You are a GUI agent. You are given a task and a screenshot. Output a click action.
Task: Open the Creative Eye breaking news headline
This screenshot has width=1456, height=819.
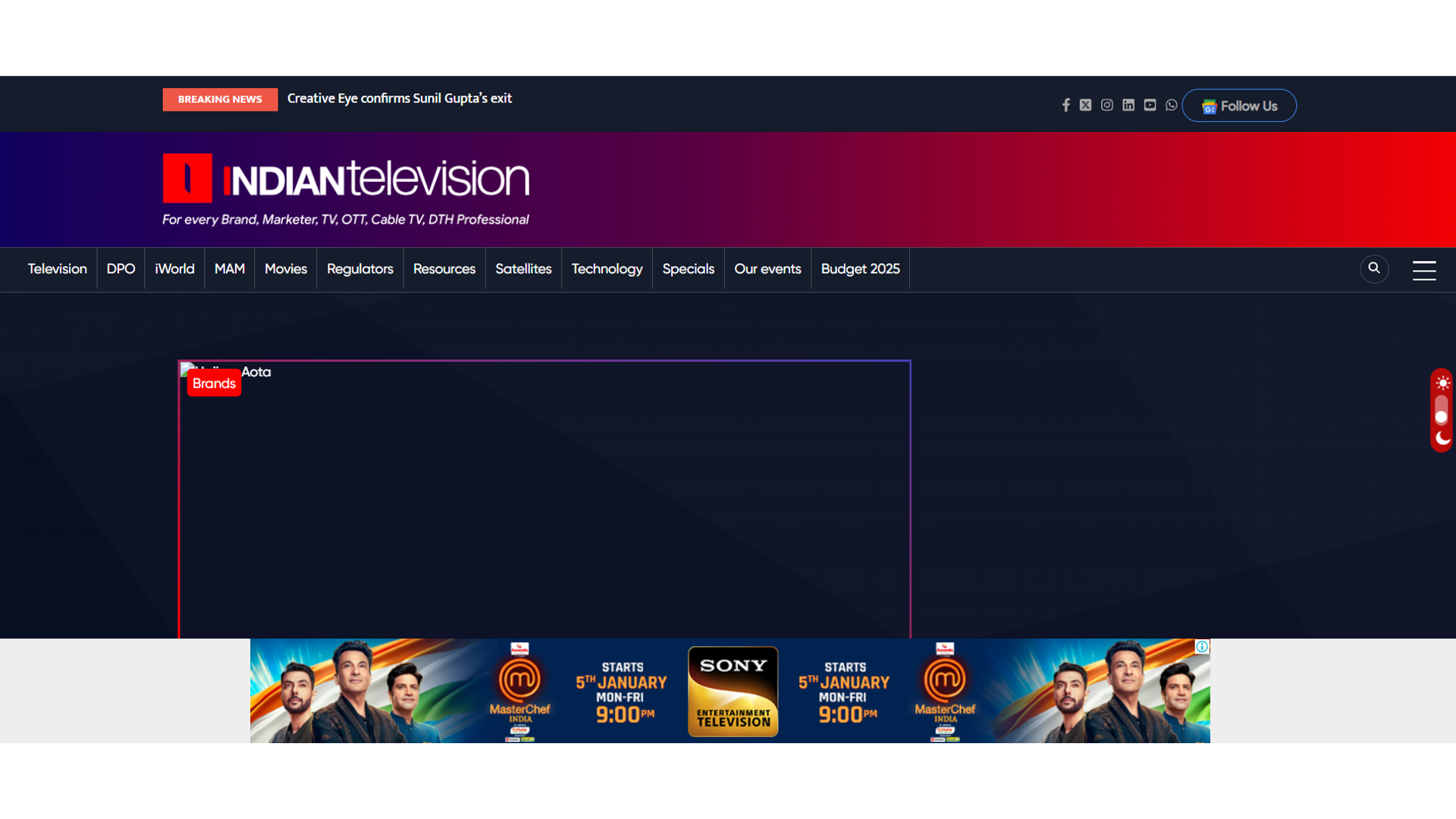click(399, 99)
